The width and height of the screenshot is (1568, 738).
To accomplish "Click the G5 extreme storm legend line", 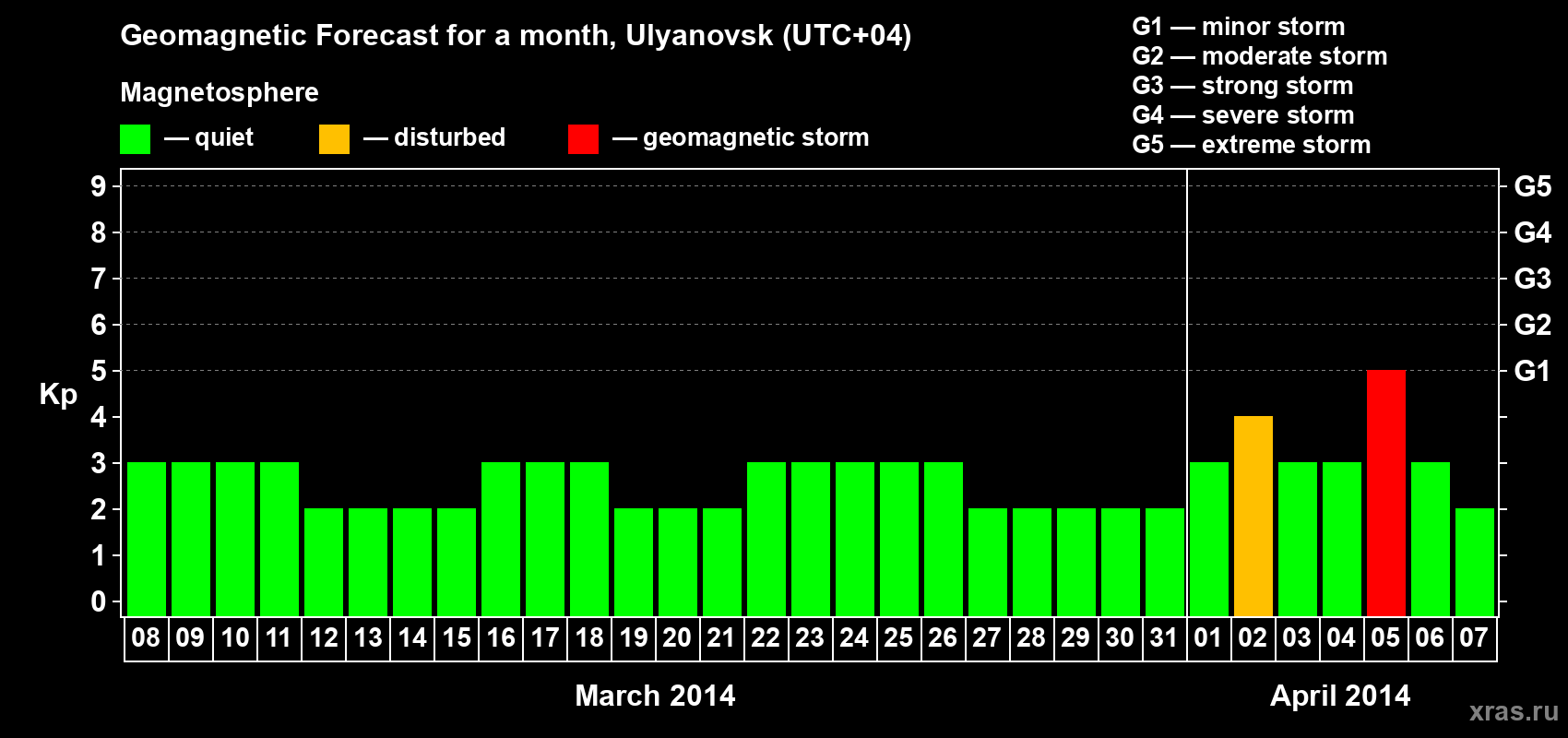I will point(1252,144).
